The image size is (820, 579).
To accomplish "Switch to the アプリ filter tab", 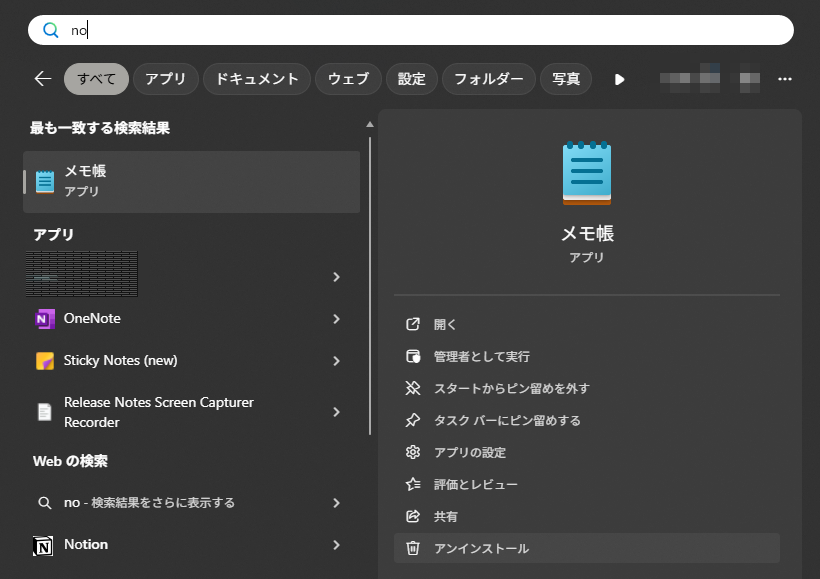I will [x=165, y=79].
